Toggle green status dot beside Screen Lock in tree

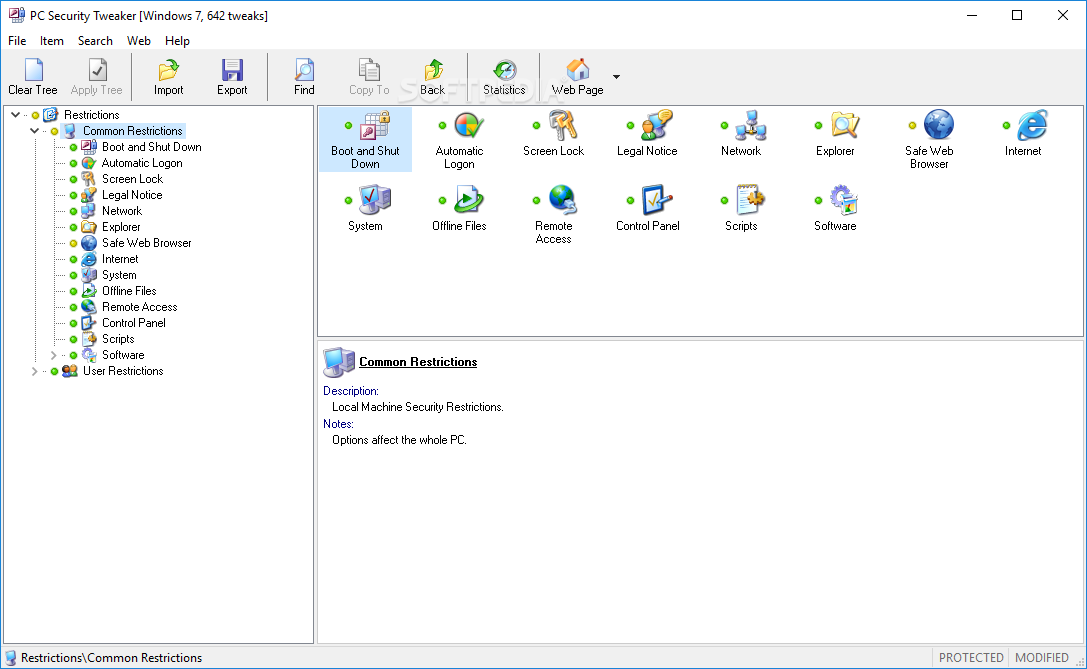(x=73, y=179)
